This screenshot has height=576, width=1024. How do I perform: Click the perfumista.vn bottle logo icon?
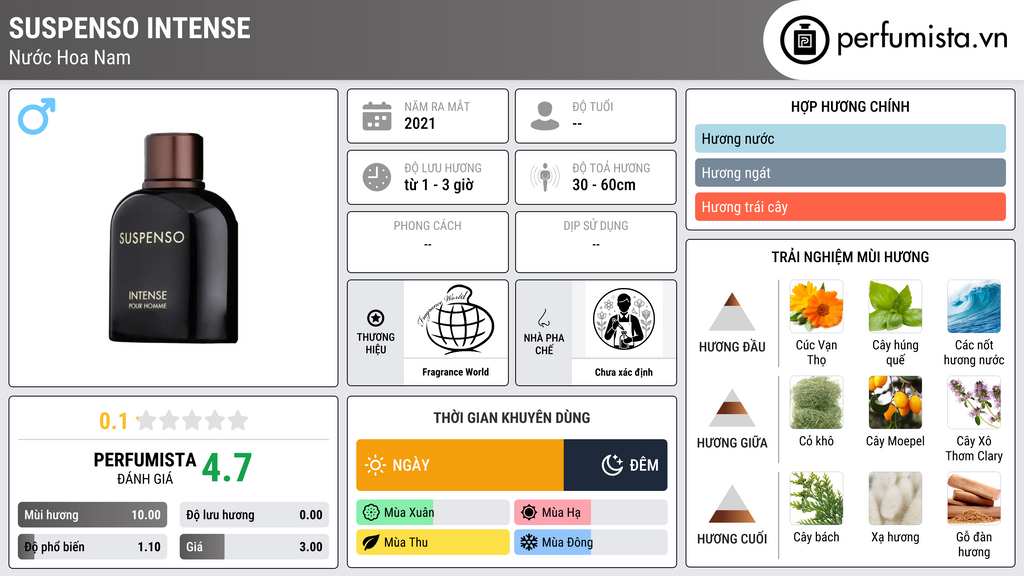click(x=804, y=40)
